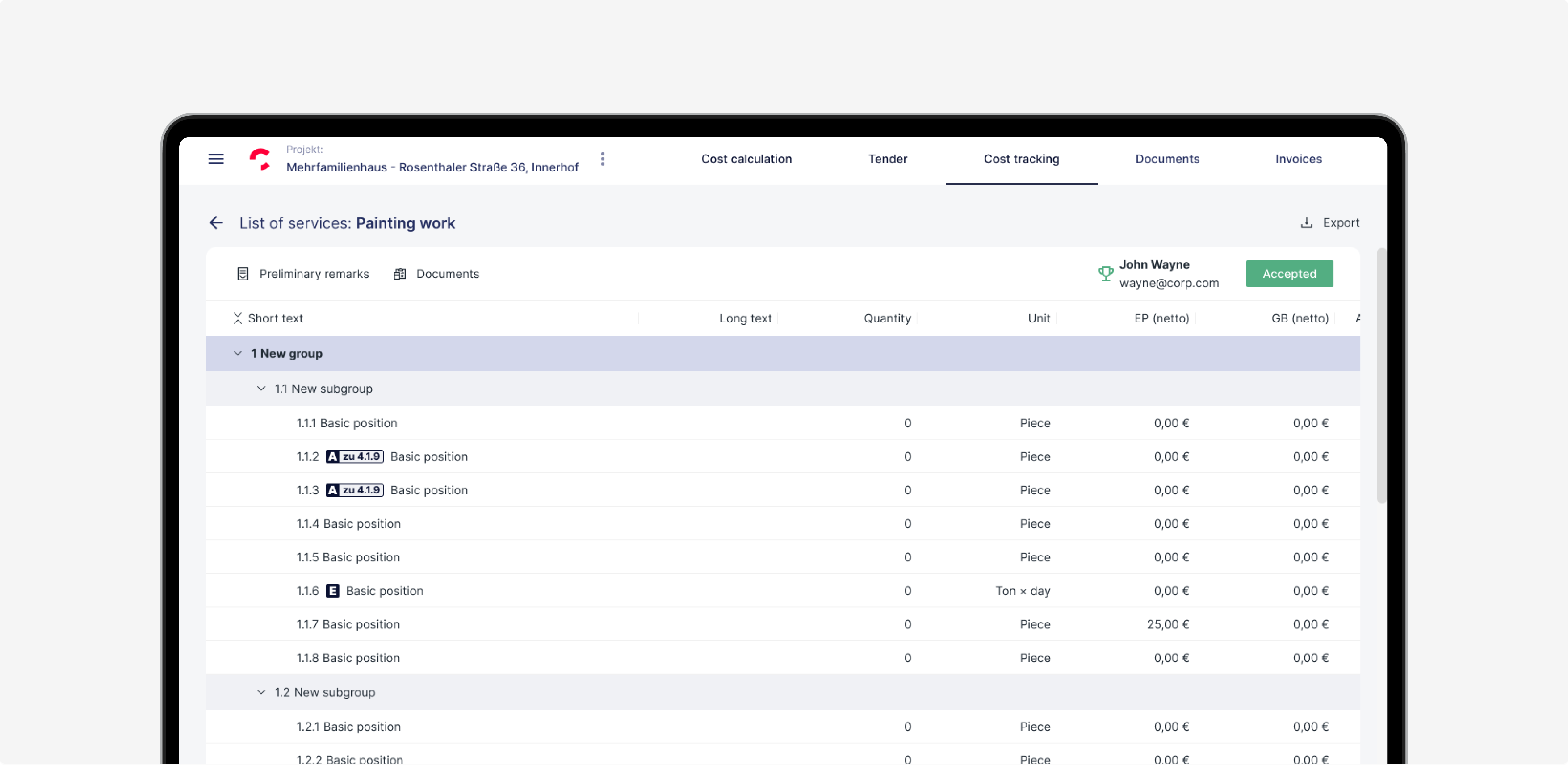This screenshot has width=1568, height=765.
Task: Click the GB (netto) column header
Action: tap(1300, 318)
